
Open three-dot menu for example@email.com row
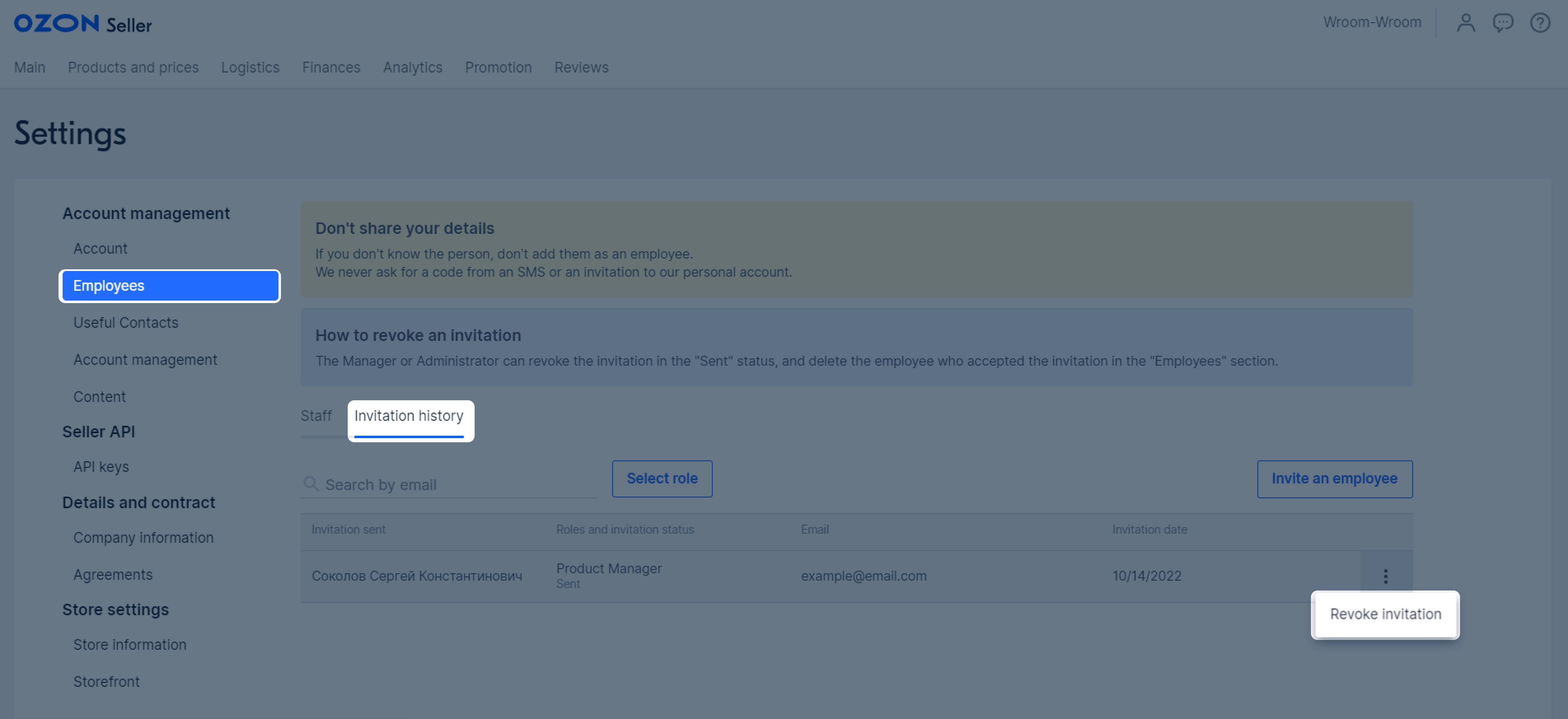pos(1385,576)
